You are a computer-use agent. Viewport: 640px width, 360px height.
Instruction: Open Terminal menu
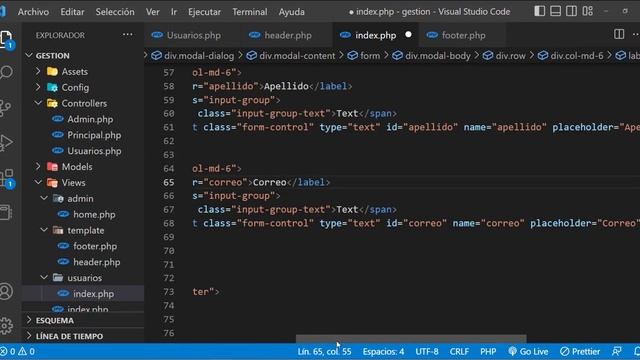click(x=250, y=12)
